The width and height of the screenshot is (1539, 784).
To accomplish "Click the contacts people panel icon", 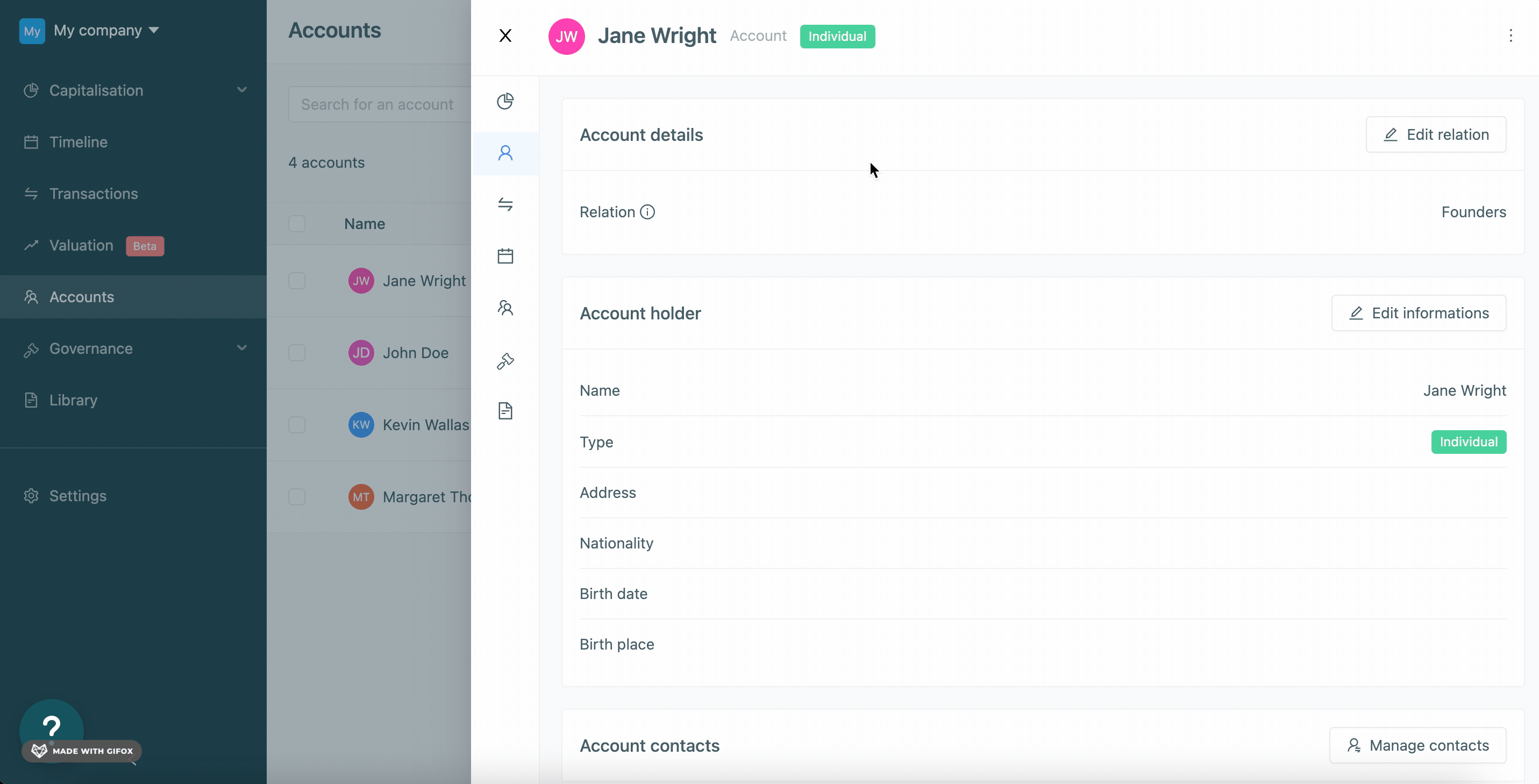I will pyautogui.click(x=505, y=308).
